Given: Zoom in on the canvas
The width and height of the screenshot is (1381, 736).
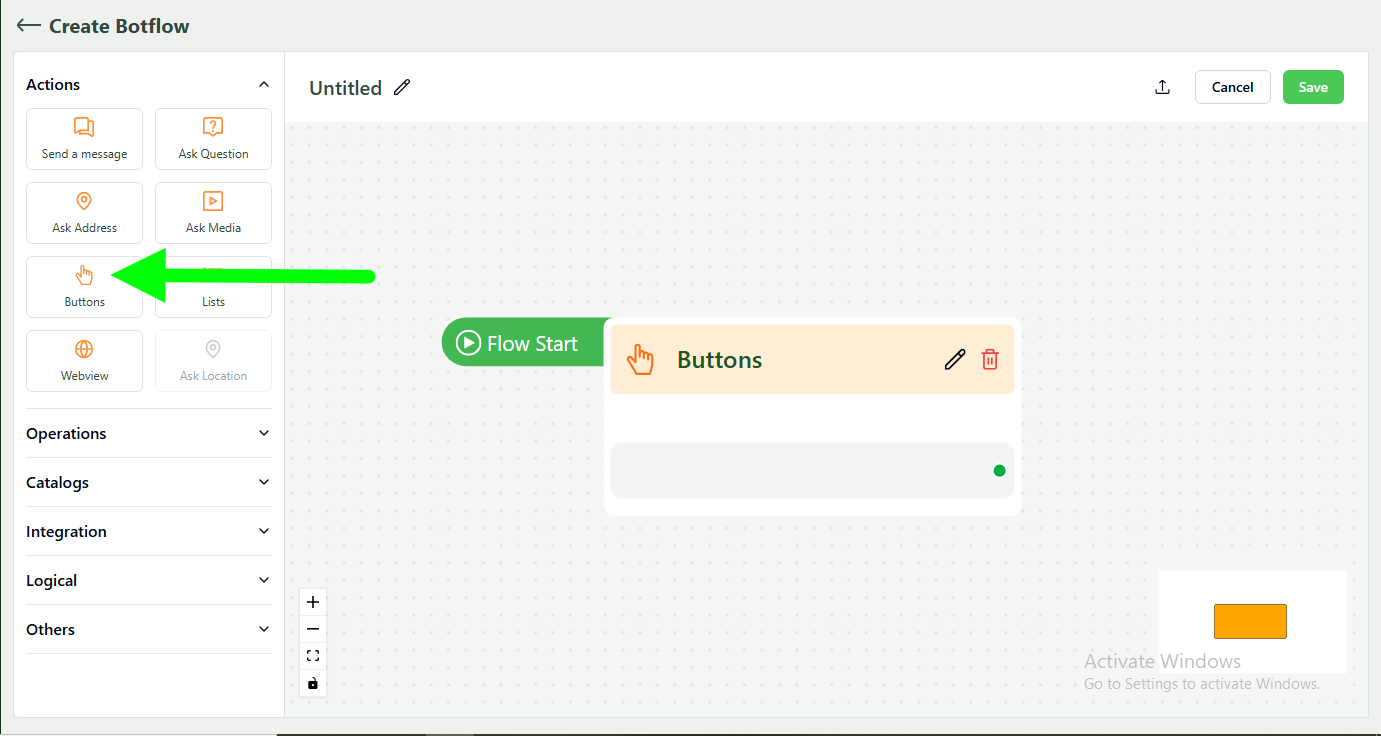Looking at the screenshot, I should [312, 601].
